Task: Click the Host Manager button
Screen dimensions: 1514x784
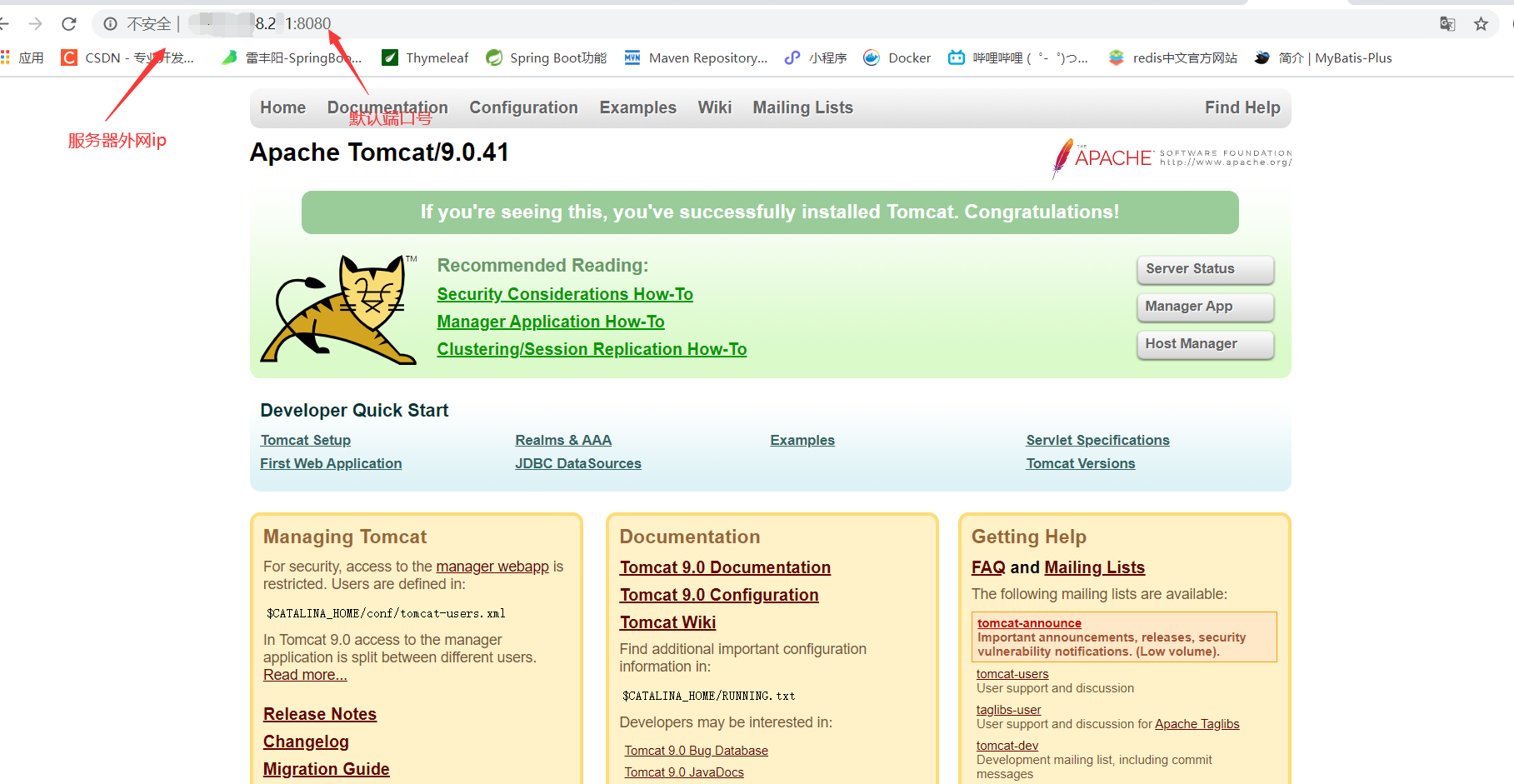Action: (x=1205, y=344)
